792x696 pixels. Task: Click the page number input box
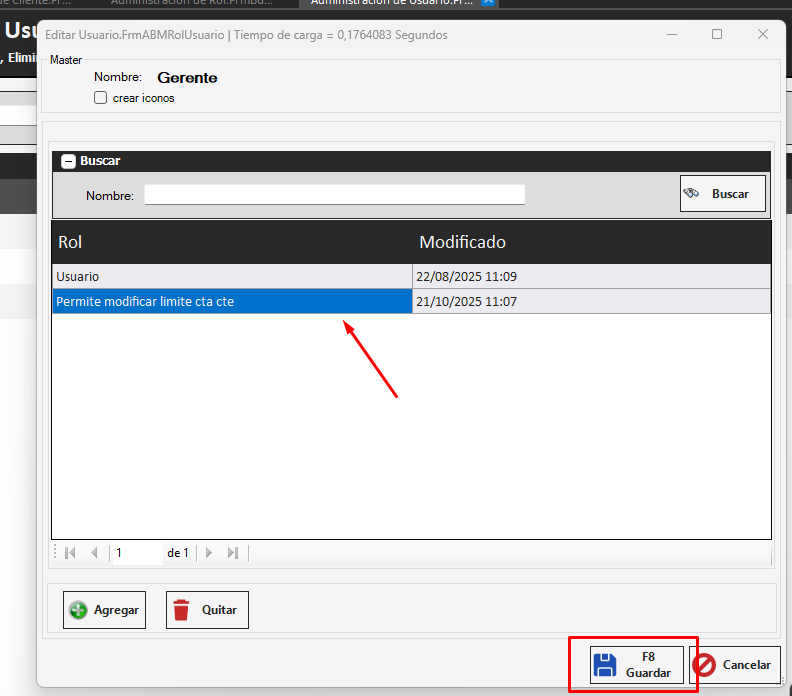pyautogui.click(x=137, y=553)
